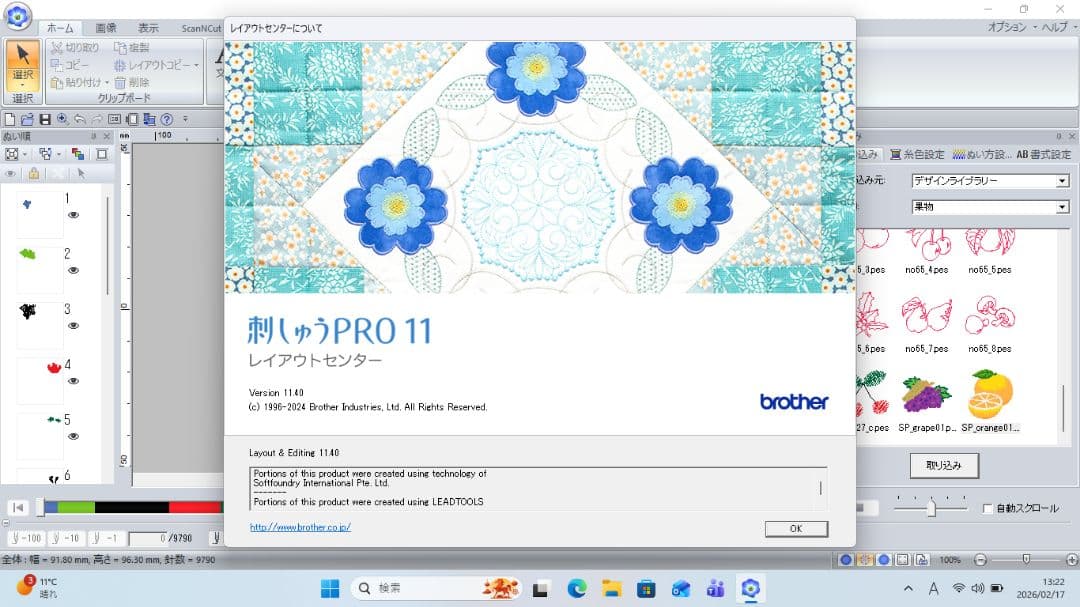Open quick access toolbar customize arrow
The width and height of the screenshot is (1080, 607).
(x=185, y=119)
